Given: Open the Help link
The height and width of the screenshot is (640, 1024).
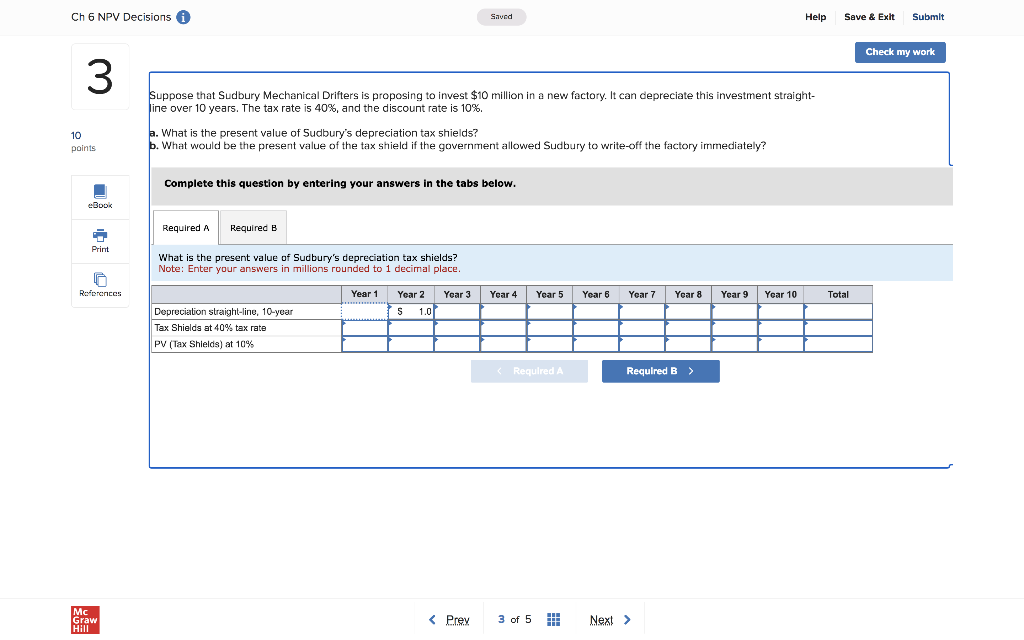Looking at the screenshot, I should click(816, 17).
